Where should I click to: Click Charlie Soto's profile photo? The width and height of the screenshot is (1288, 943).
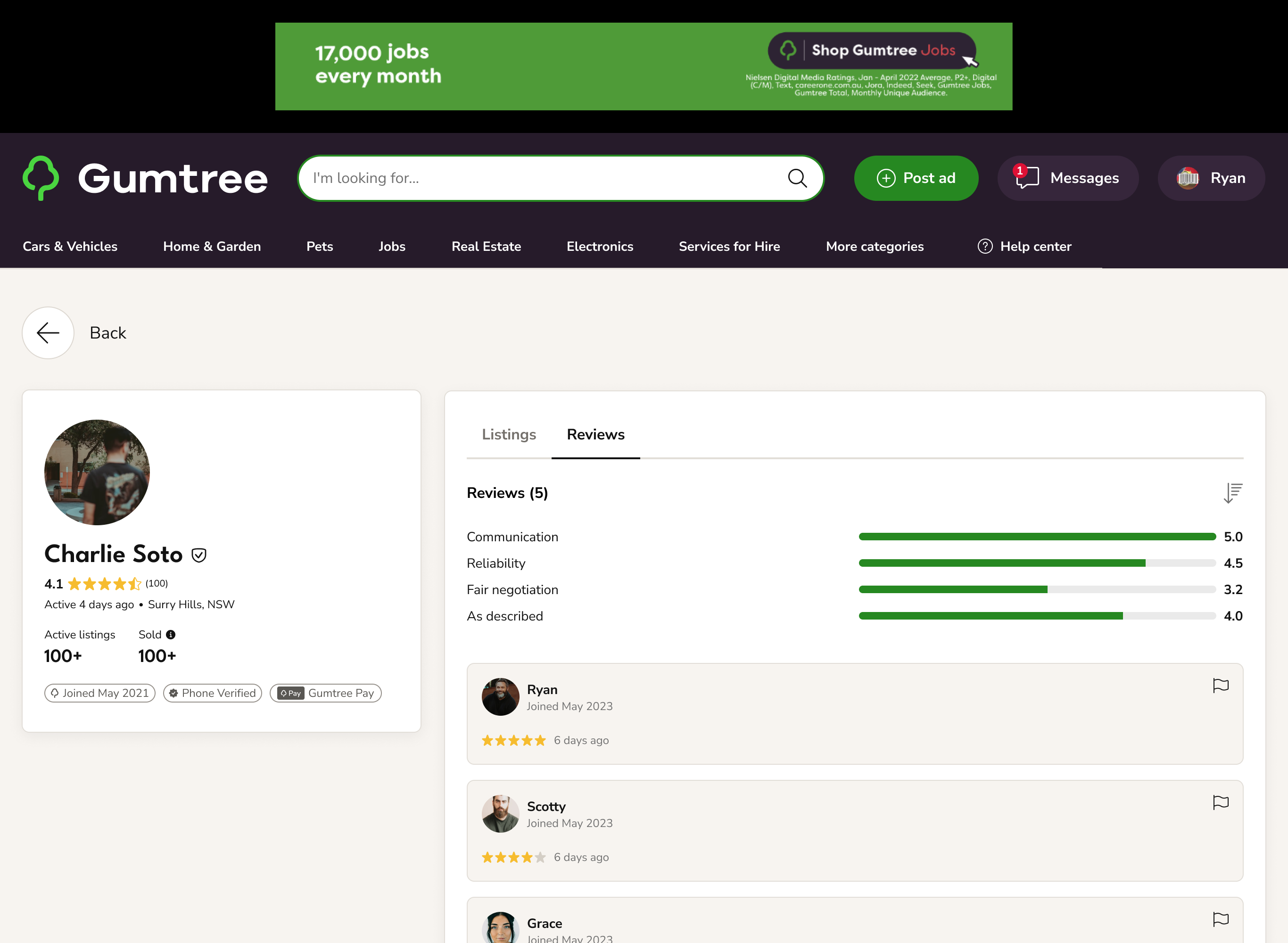pyautogui.click(x=97, y=472)
